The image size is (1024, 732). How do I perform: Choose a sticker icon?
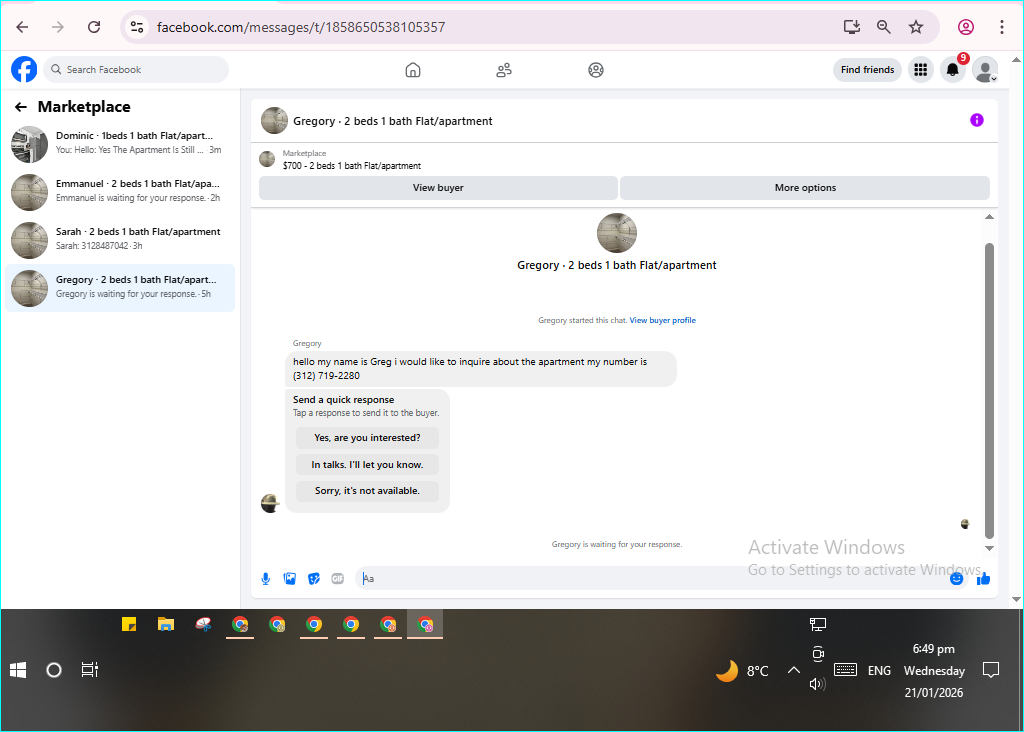coord(314,579)
